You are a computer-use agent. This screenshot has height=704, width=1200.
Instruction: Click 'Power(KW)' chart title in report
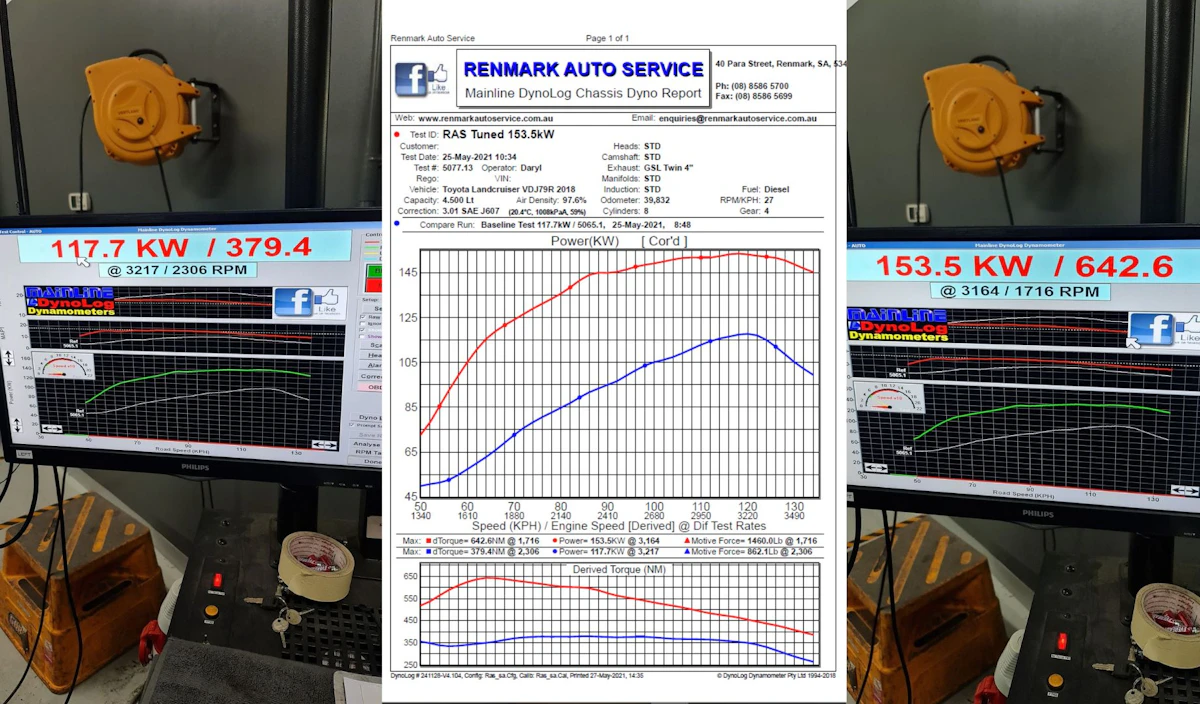(x=584, y=241)
